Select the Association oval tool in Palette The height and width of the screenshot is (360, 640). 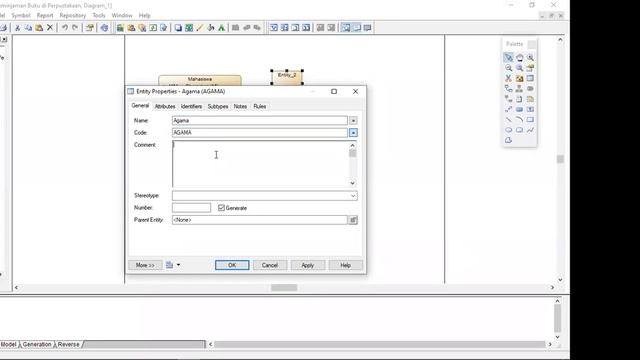tap(530, 89)
